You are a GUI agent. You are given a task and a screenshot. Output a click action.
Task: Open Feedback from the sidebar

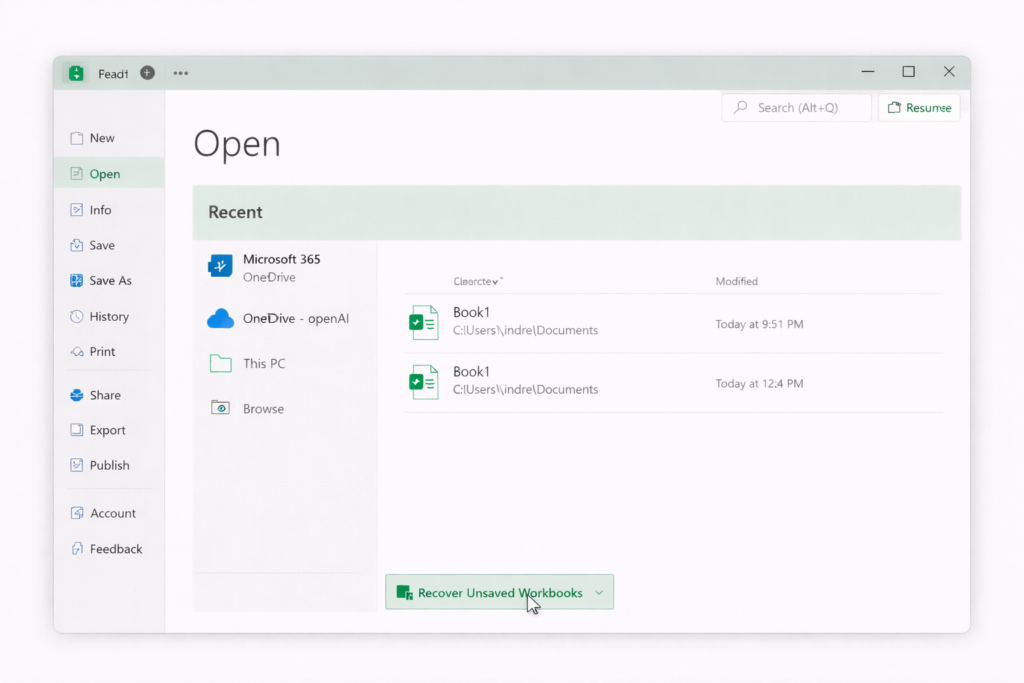click(109, 548)
